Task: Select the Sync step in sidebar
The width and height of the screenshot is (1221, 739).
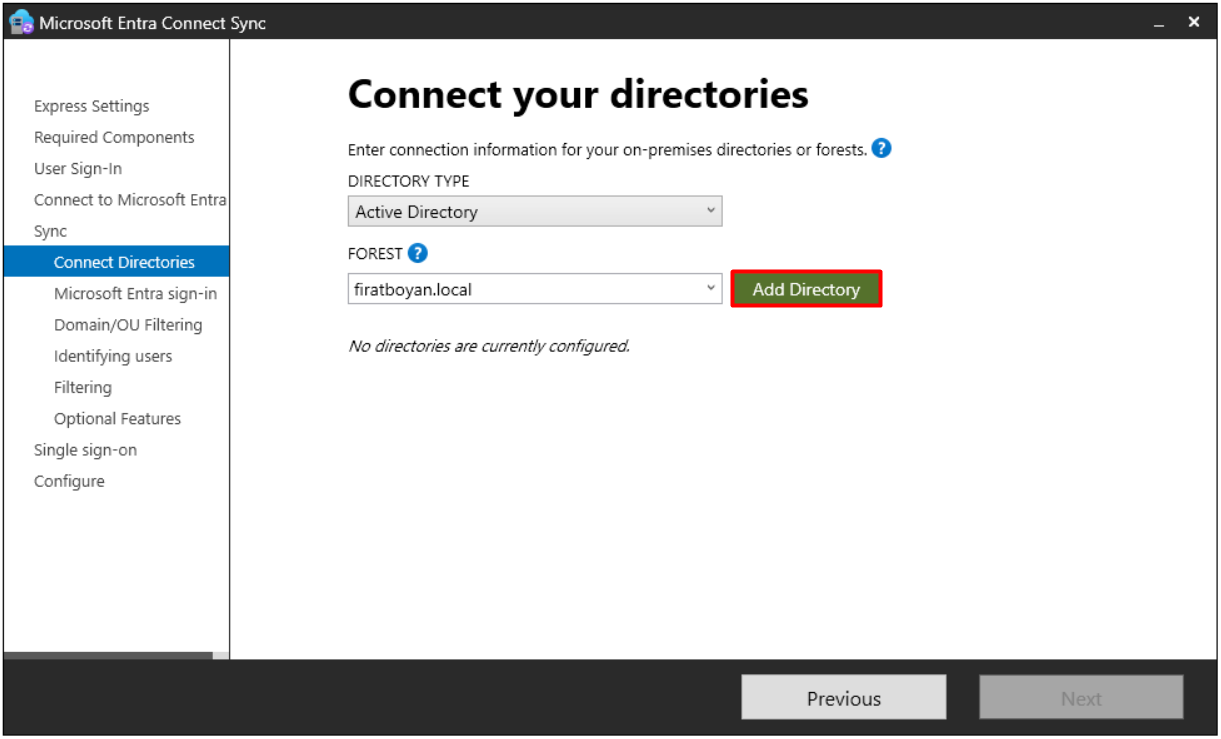Action: point(51,231)
